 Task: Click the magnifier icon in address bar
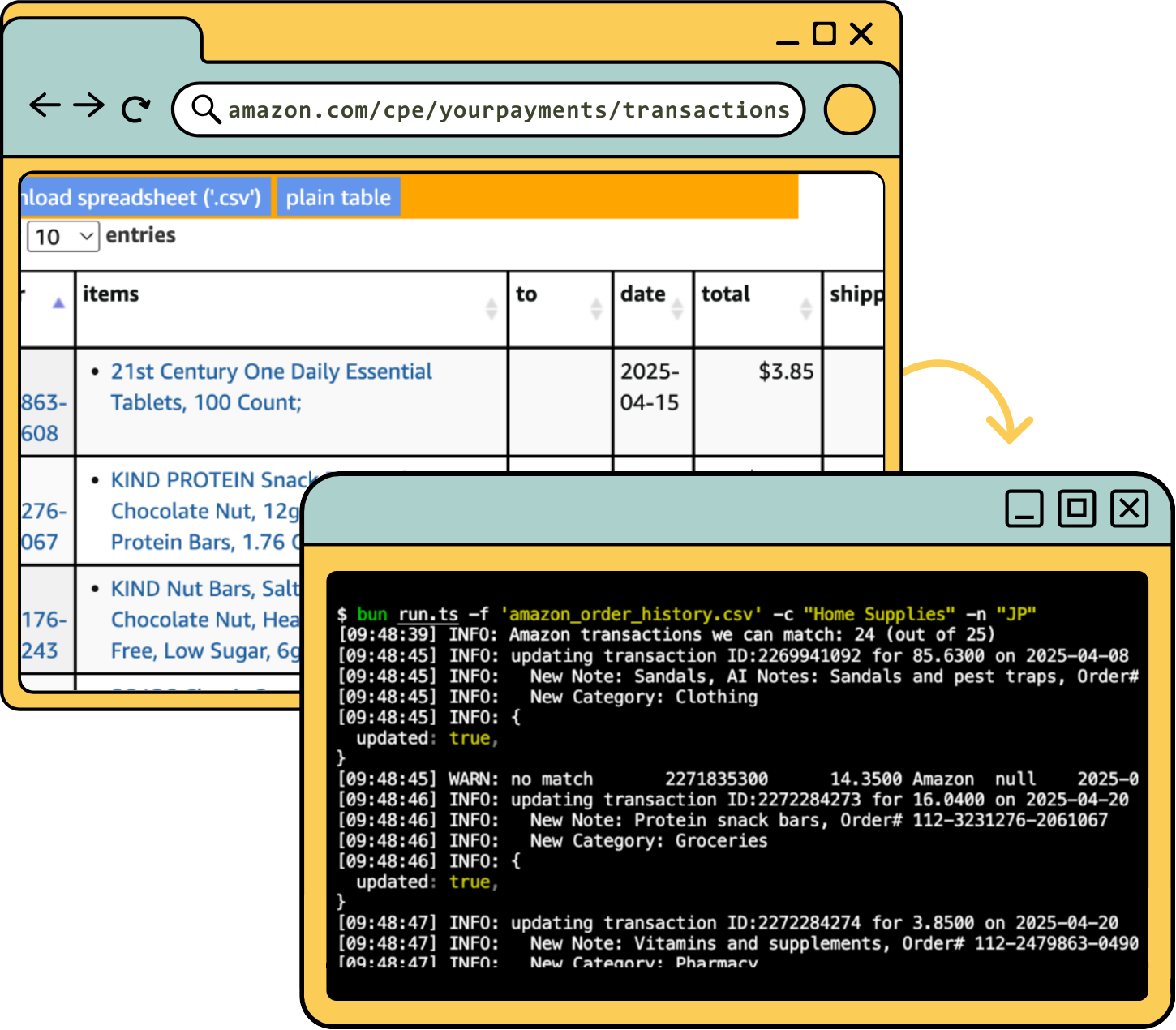(206, 109)
